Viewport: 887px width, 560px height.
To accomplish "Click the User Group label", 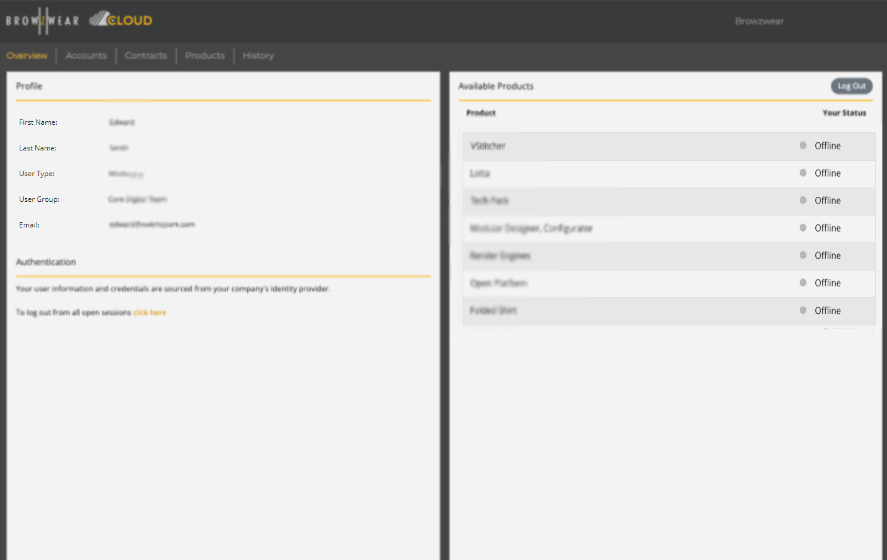I will 39,199.
